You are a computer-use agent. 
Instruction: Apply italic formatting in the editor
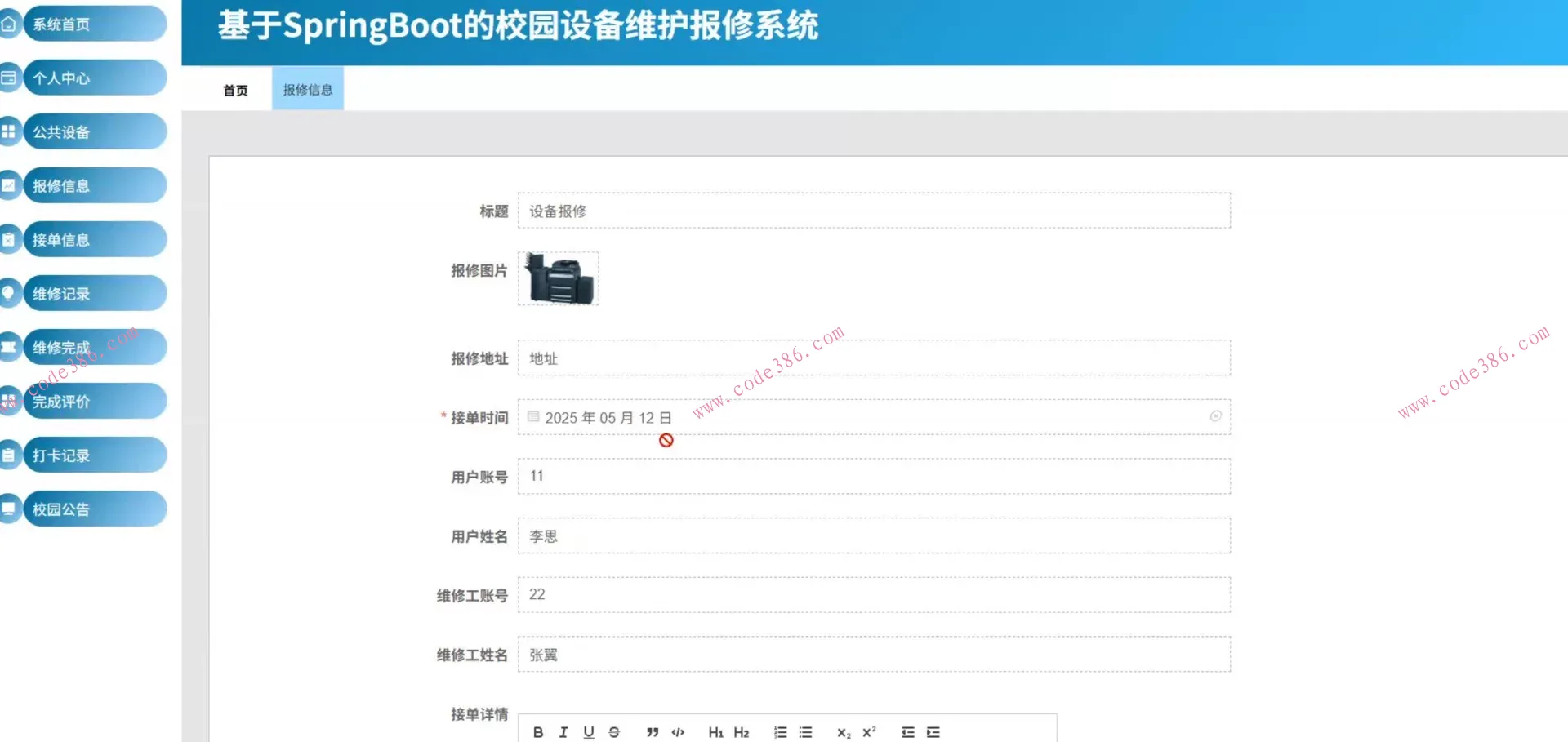[563, 732]
